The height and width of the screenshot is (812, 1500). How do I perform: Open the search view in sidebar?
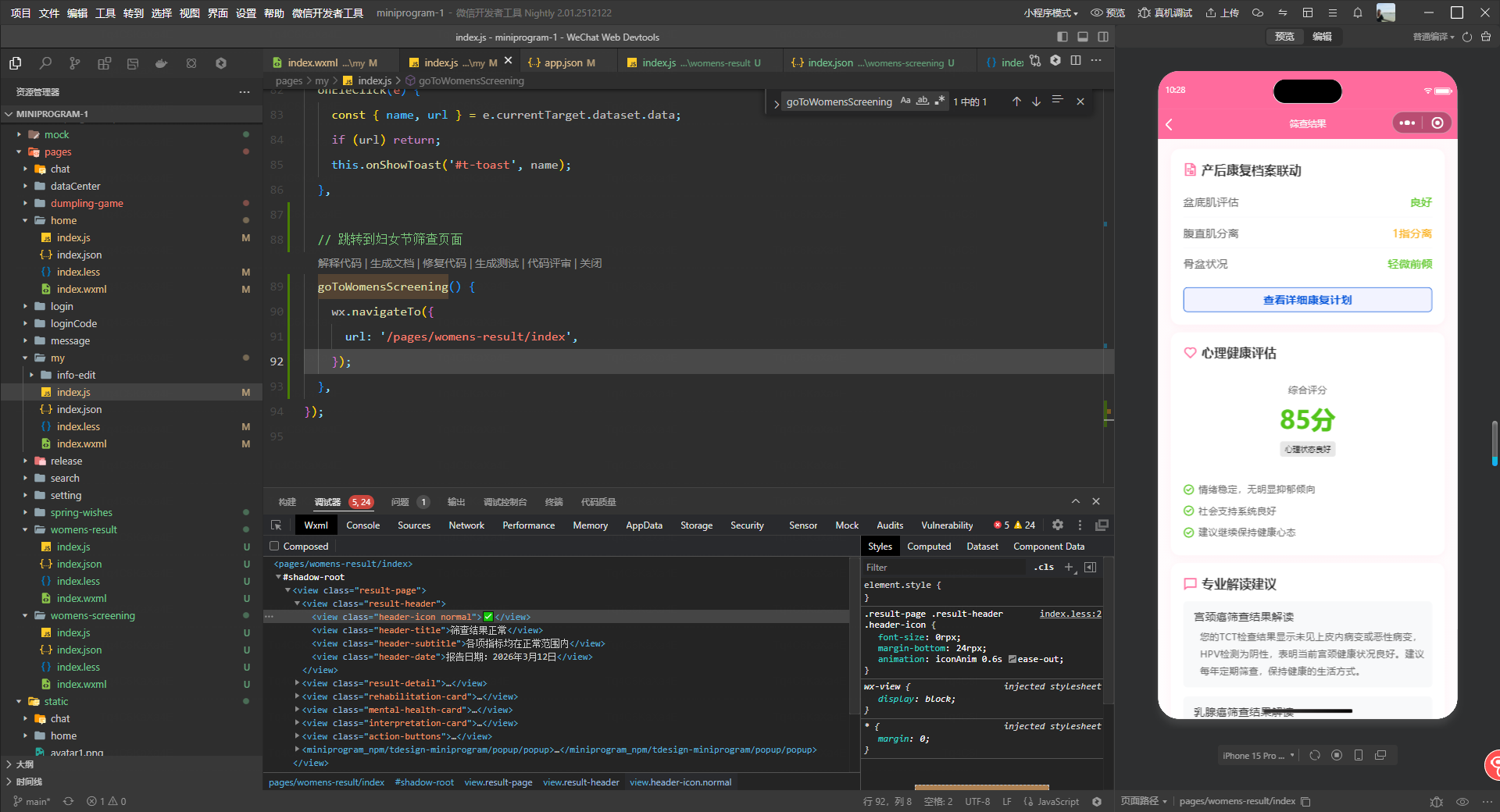(45, 63)
